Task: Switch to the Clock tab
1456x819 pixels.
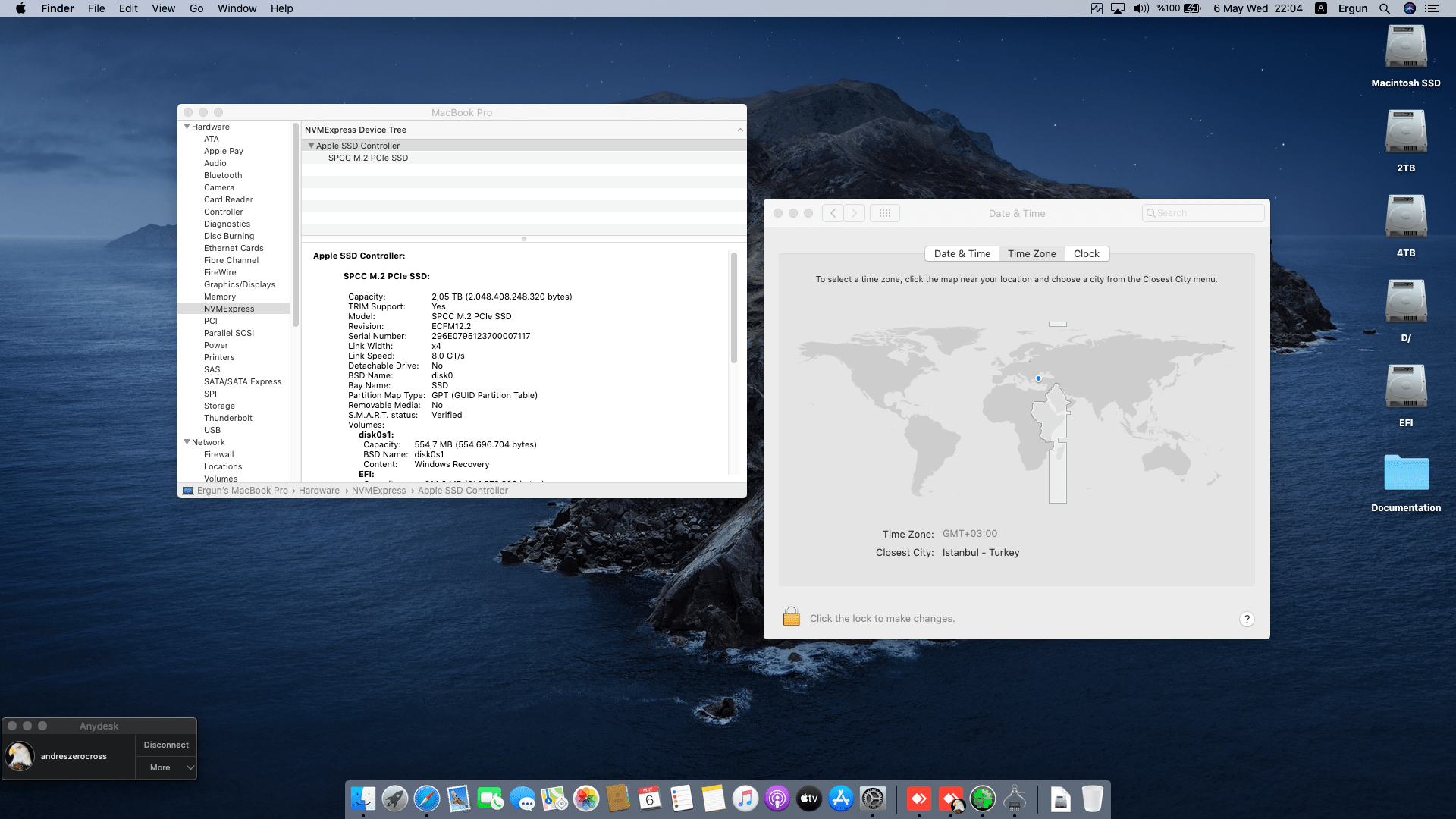Action: click(1086, 254)
